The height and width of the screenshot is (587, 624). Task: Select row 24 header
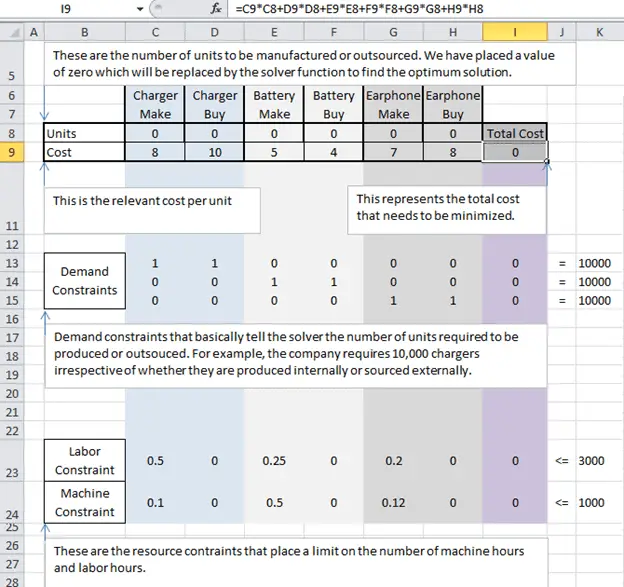click(x=12, y=502)
